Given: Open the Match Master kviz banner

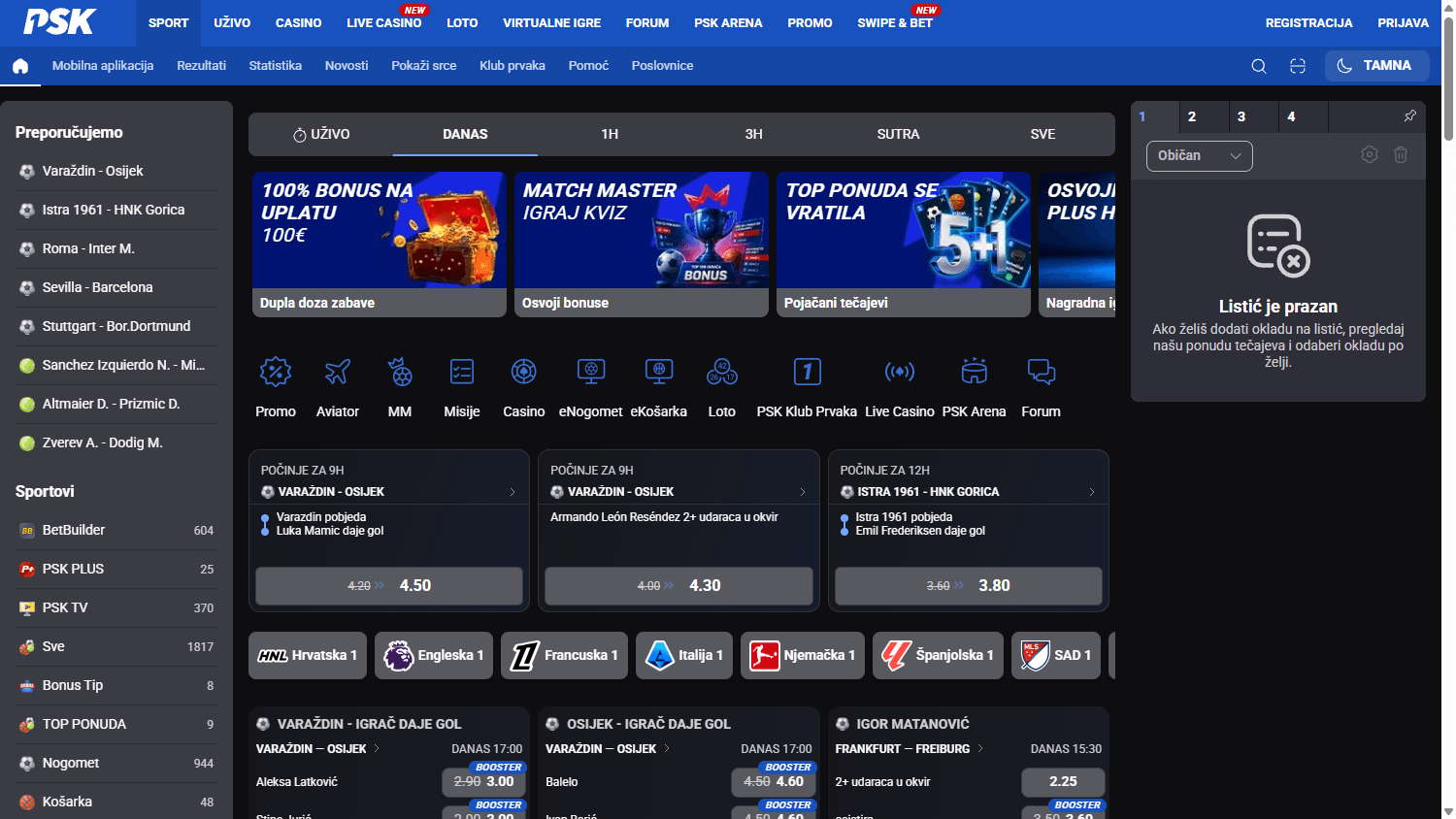Looking at the screenshot, I should pos(642,245).
